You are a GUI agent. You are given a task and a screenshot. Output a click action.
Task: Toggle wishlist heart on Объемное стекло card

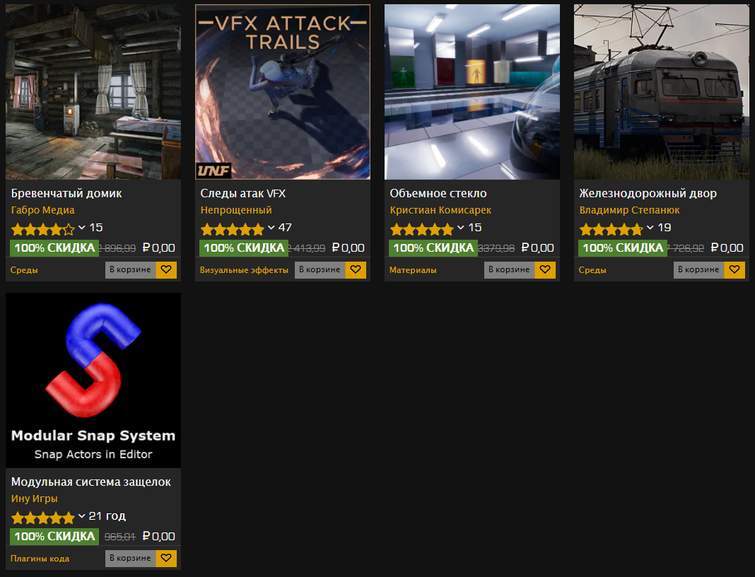545,270
